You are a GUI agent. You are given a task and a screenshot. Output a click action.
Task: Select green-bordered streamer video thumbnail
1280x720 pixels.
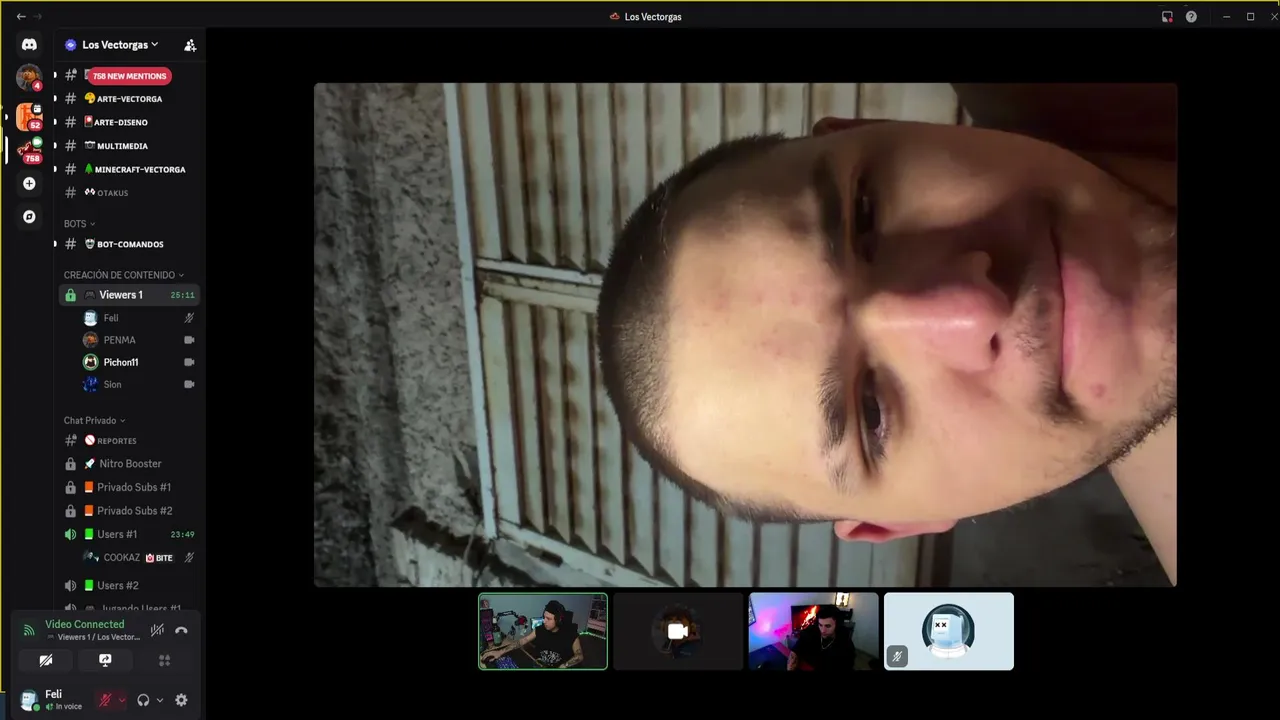(543, 631)
